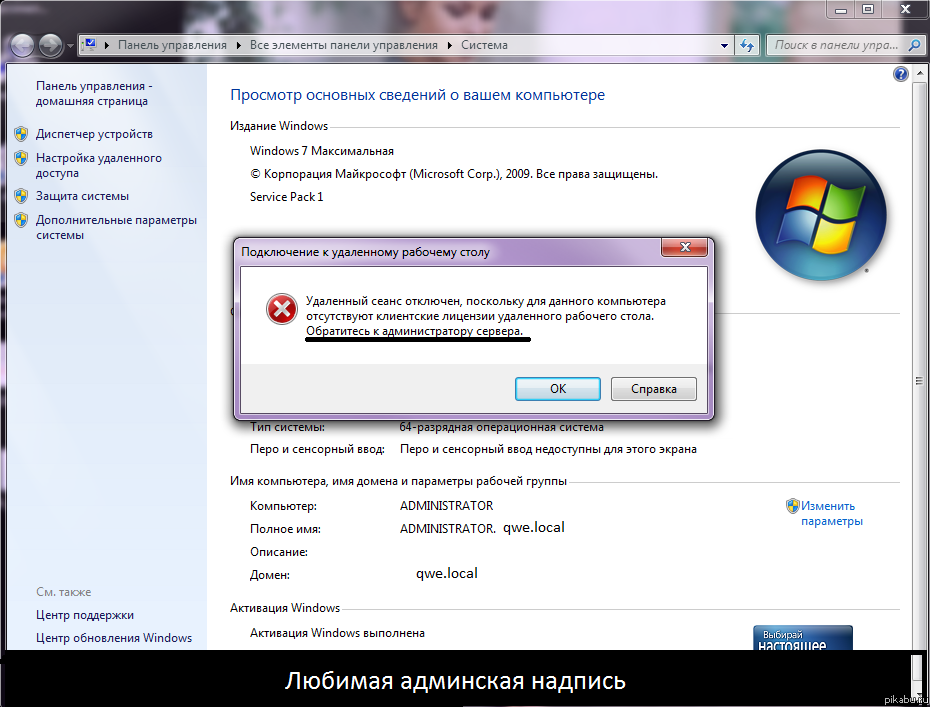Image resolution: width=930 pixels, height=707 pixels.
Task: Select the Система breadcrumb segment
Action: point(484,45)
